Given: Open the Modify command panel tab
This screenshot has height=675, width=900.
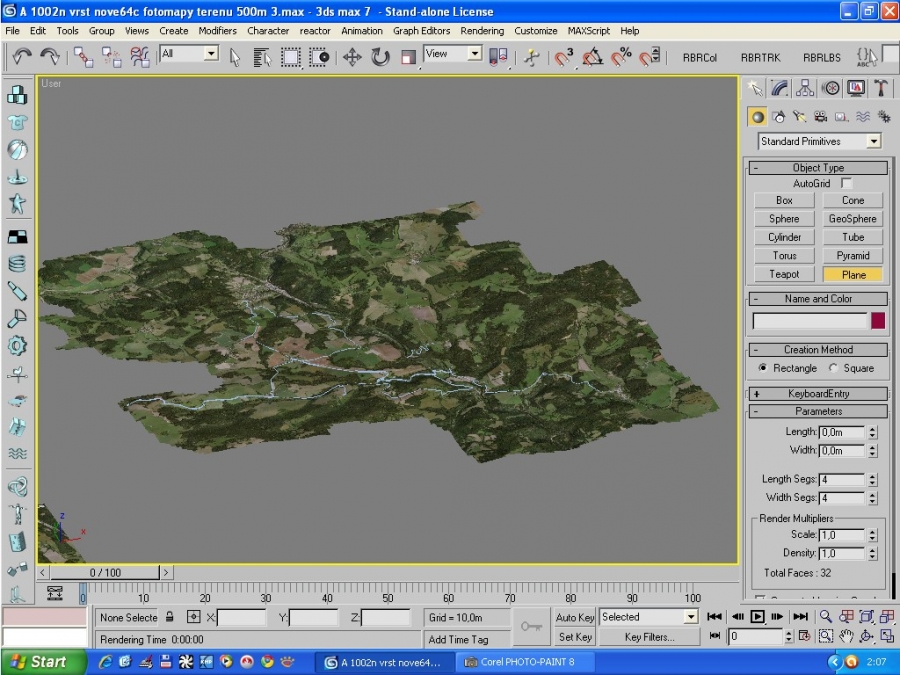Looking at the screenshot, I should click(x=780, y=88).
